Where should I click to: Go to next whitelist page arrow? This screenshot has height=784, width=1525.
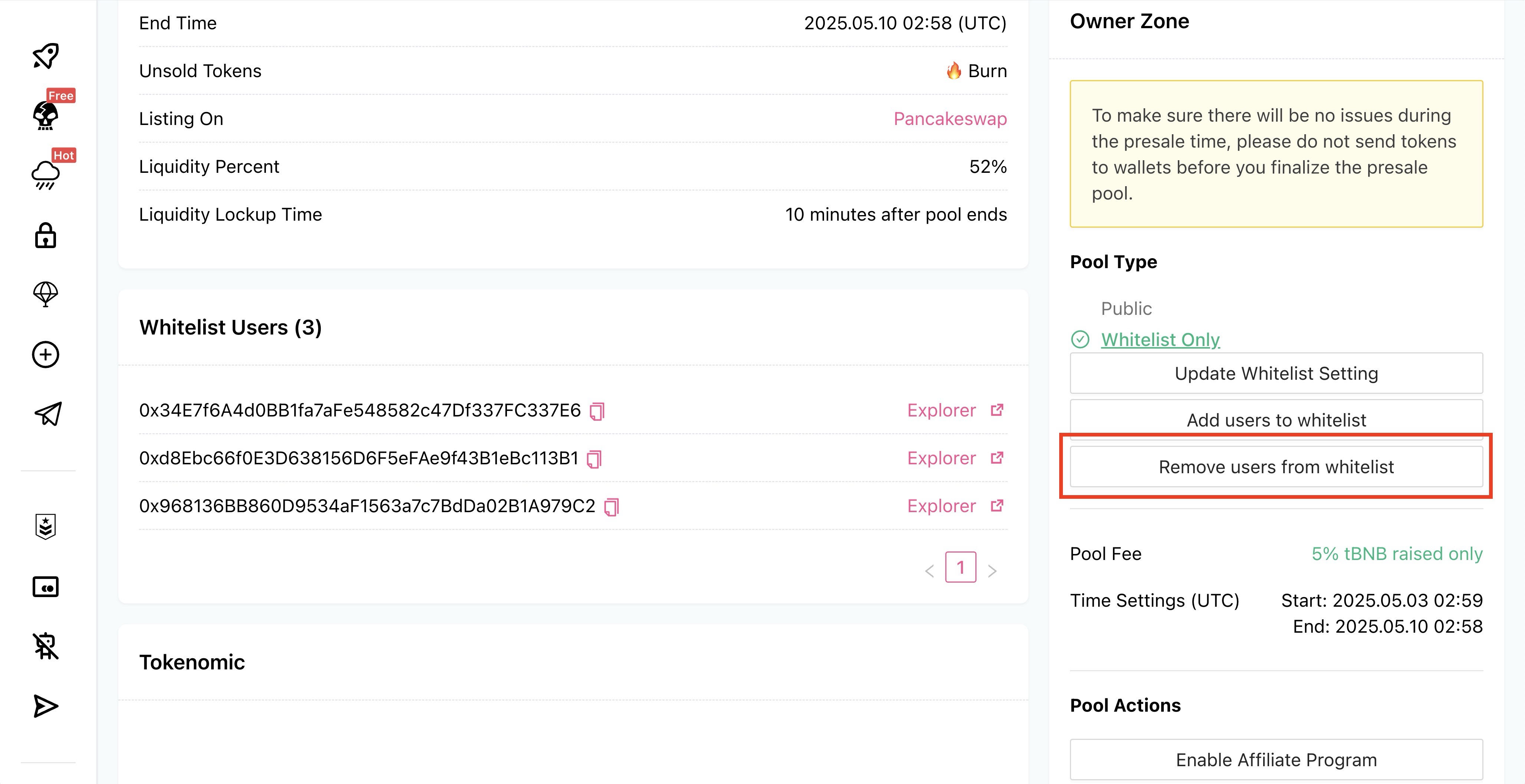pos(992,571)
